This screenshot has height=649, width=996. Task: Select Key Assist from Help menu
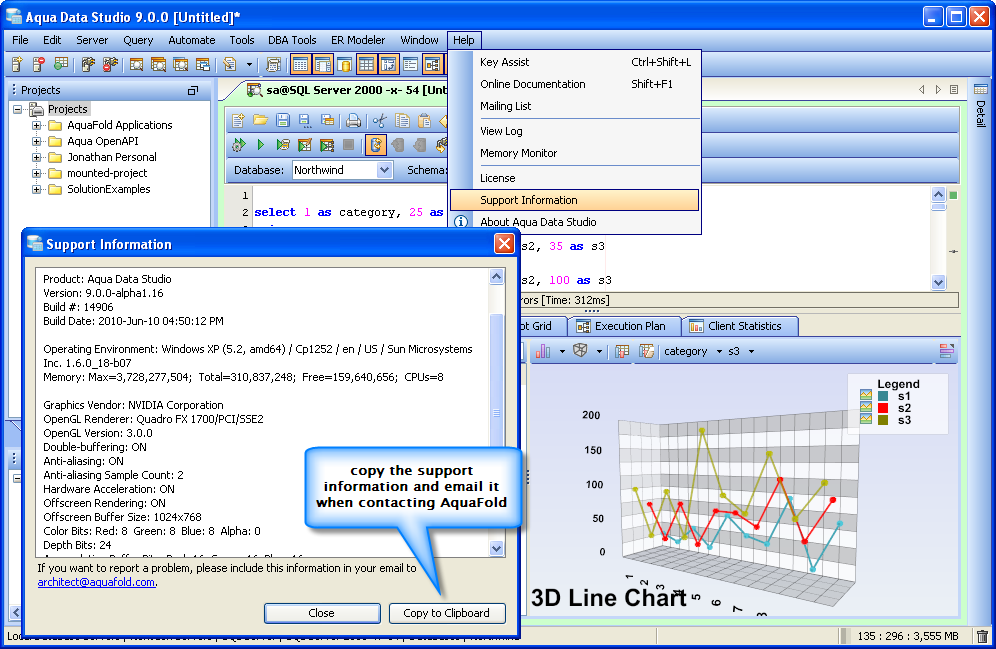(574, 62)
